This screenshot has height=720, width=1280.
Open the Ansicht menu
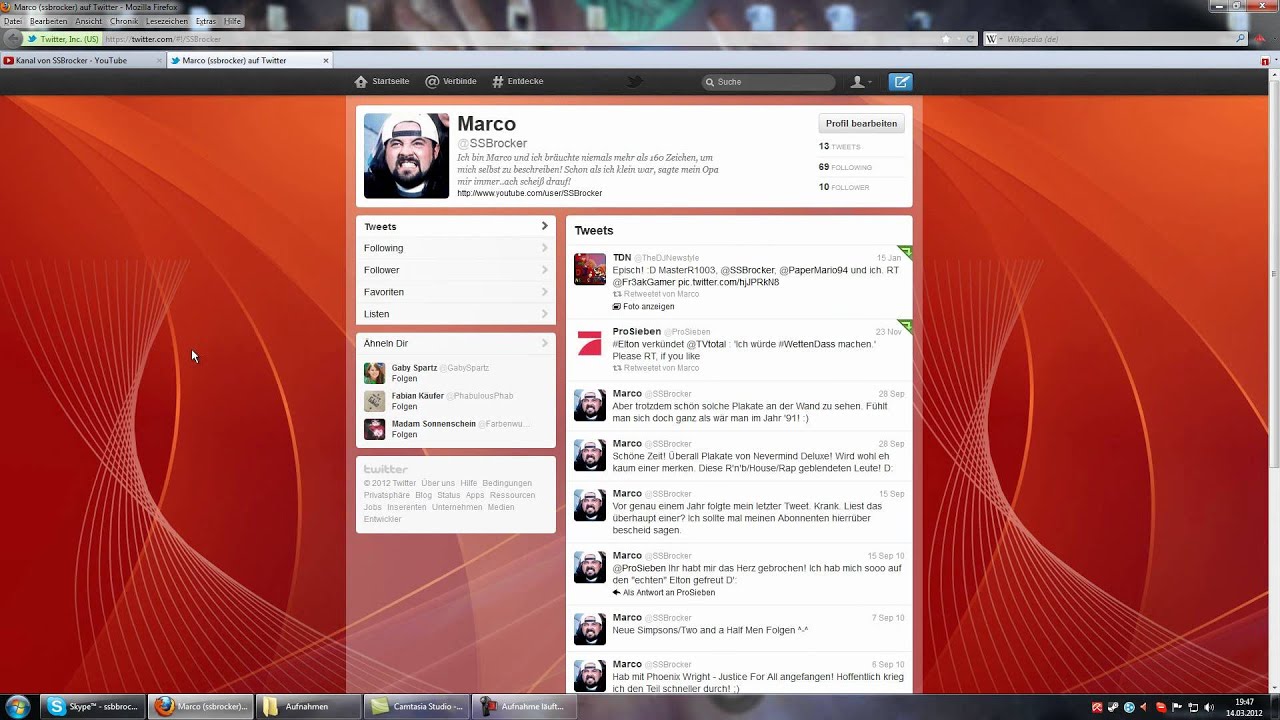coord(88,21)
